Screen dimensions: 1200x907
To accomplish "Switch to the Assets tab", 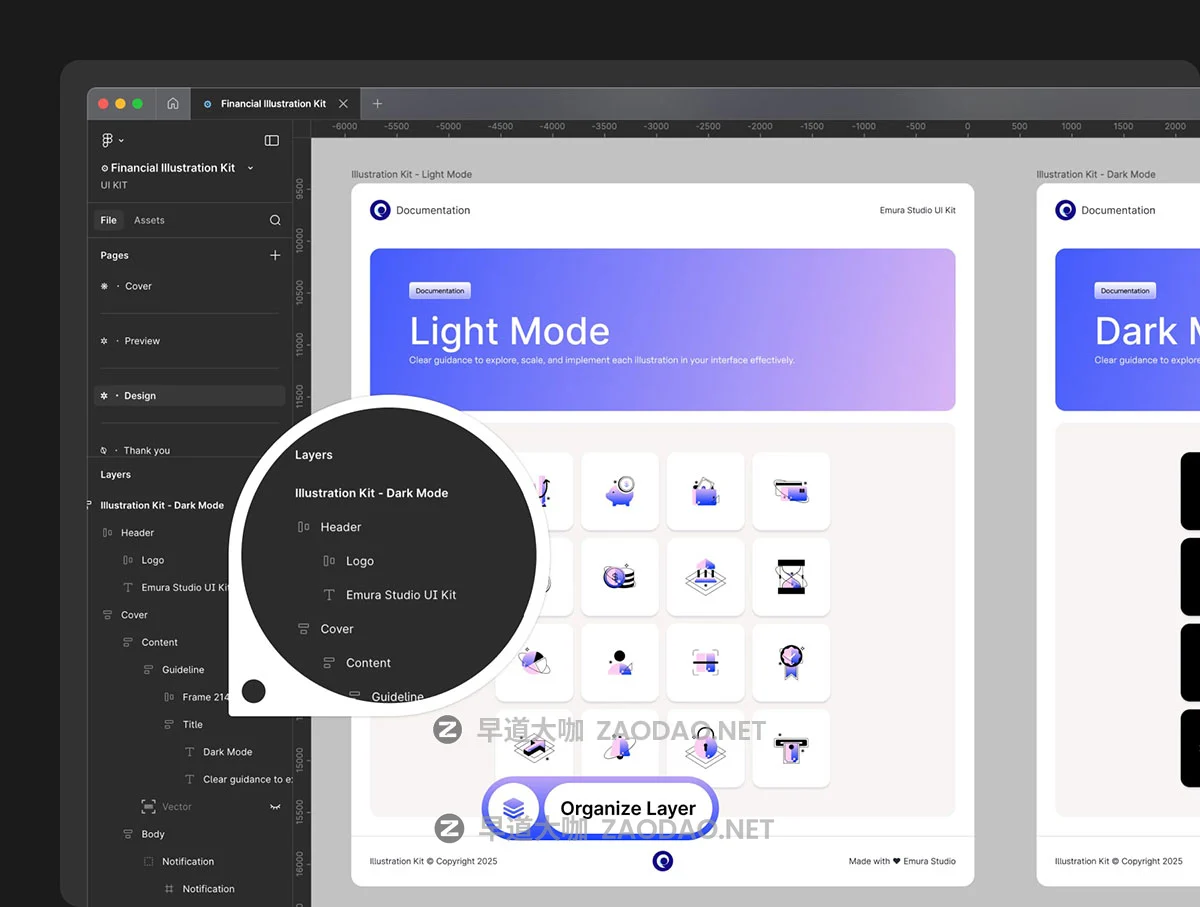I will coord(149,220).
